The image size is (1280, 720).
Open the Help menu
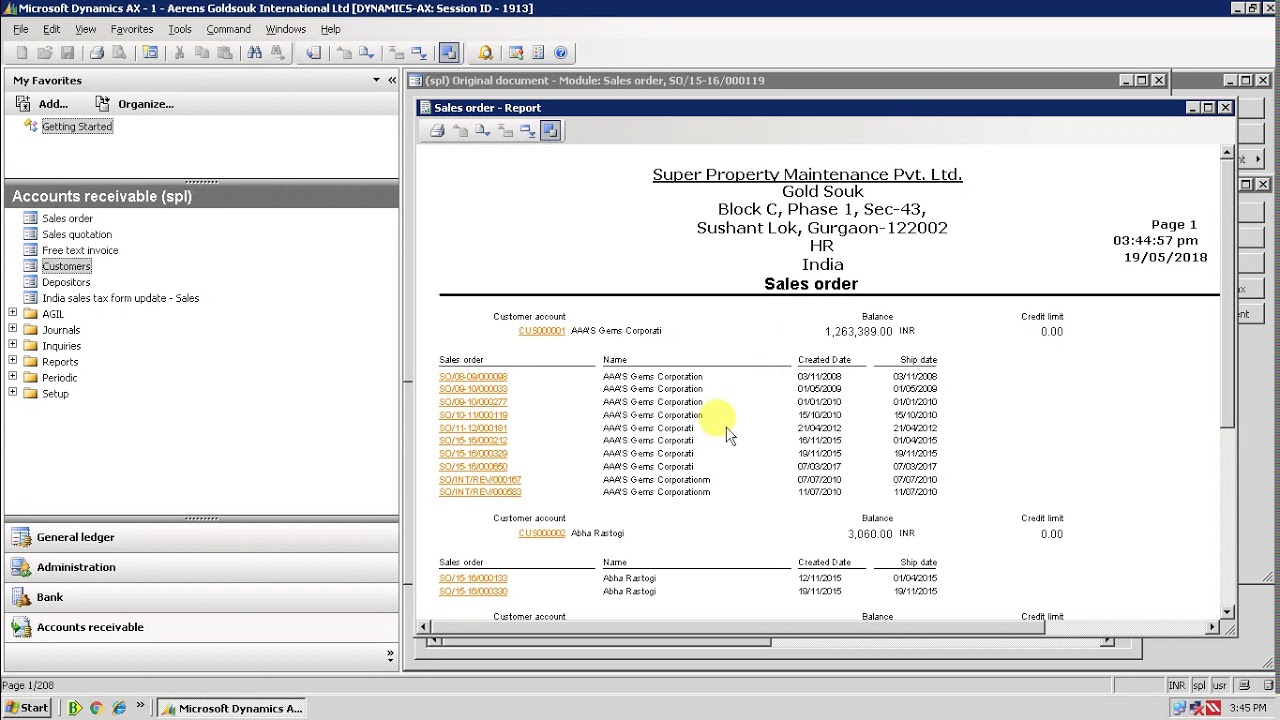click(x=330, y=29)
